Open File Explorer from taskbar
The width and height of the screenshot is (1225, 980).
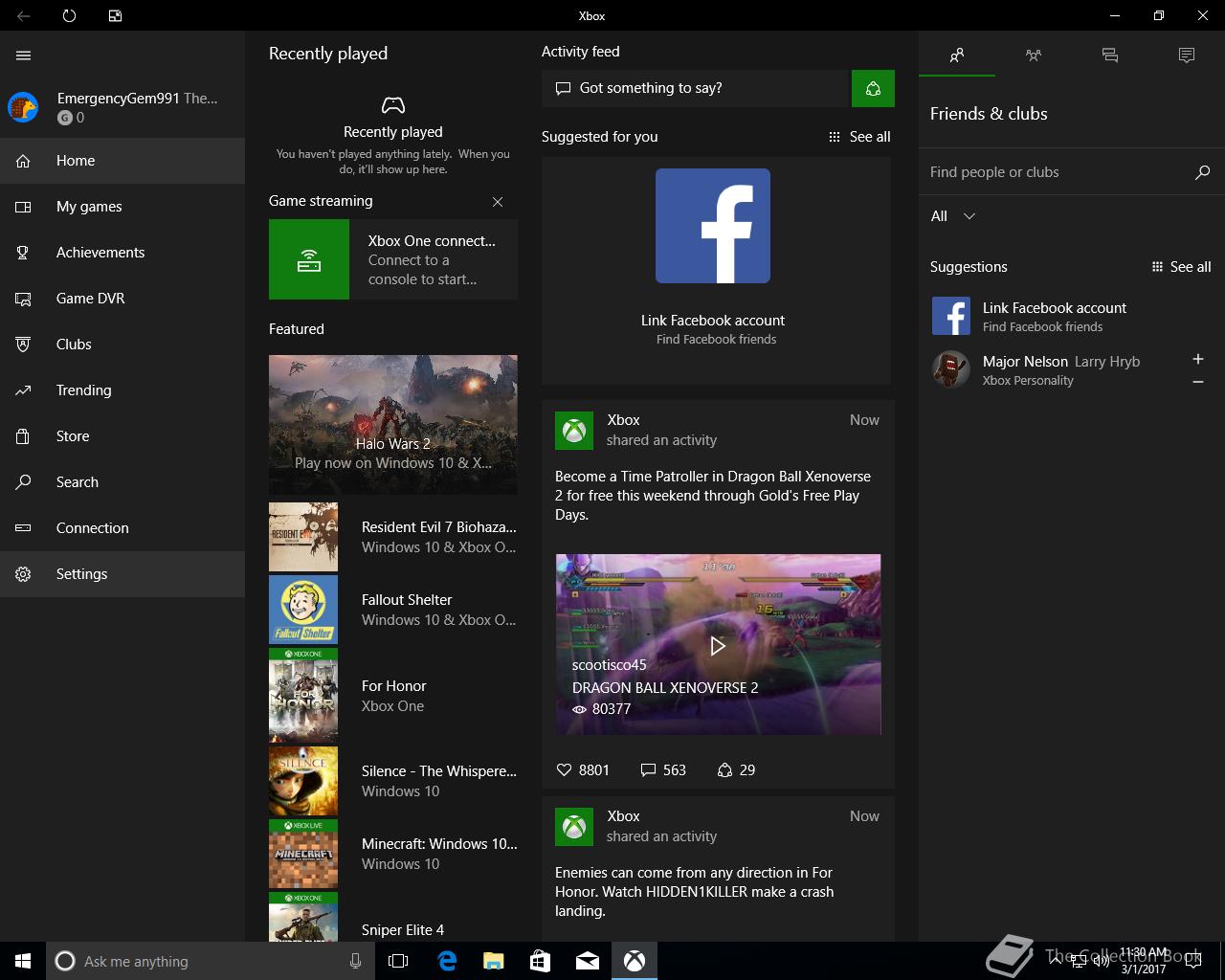click(493, 961)
